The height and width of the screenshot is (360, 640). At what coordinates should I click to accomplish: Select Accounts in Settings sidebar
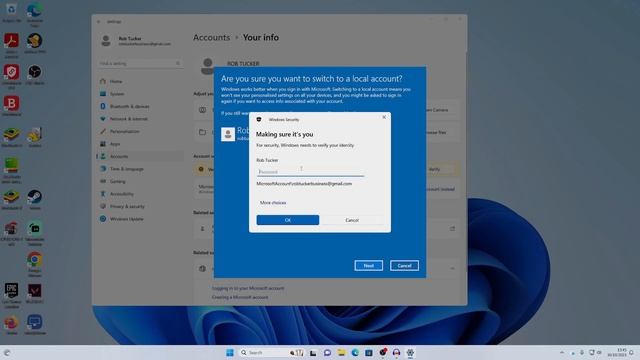[140, 156]
